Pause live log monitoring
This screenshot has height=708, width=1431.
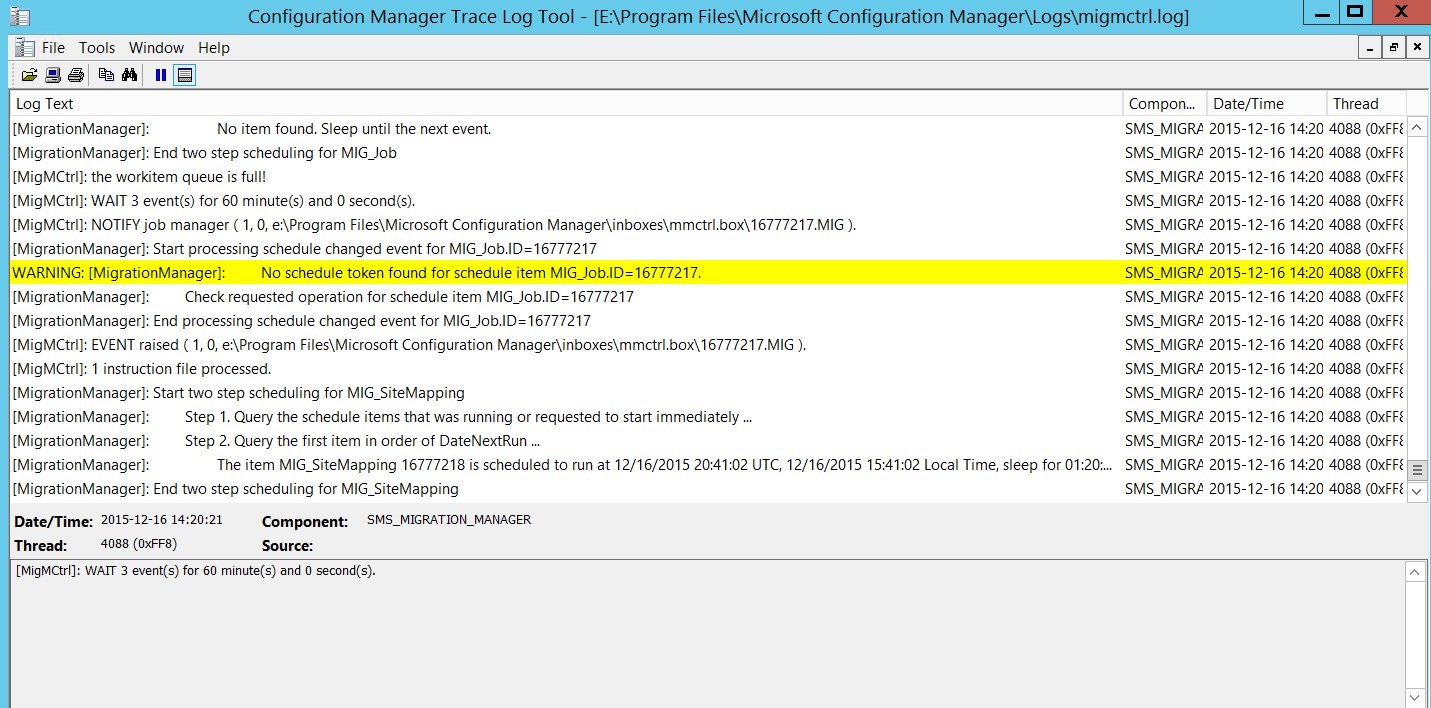[159, 74]
